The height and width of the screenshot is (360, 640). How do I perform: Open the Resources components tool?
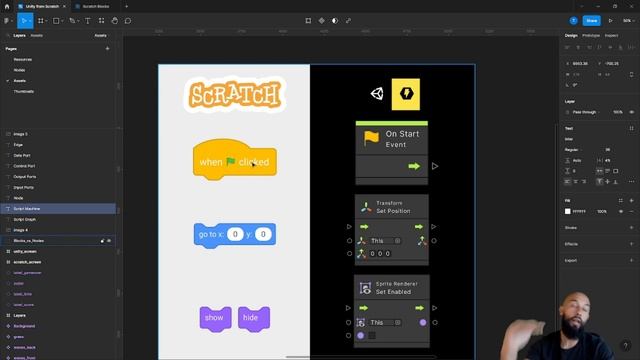click(x=101, y=21)
